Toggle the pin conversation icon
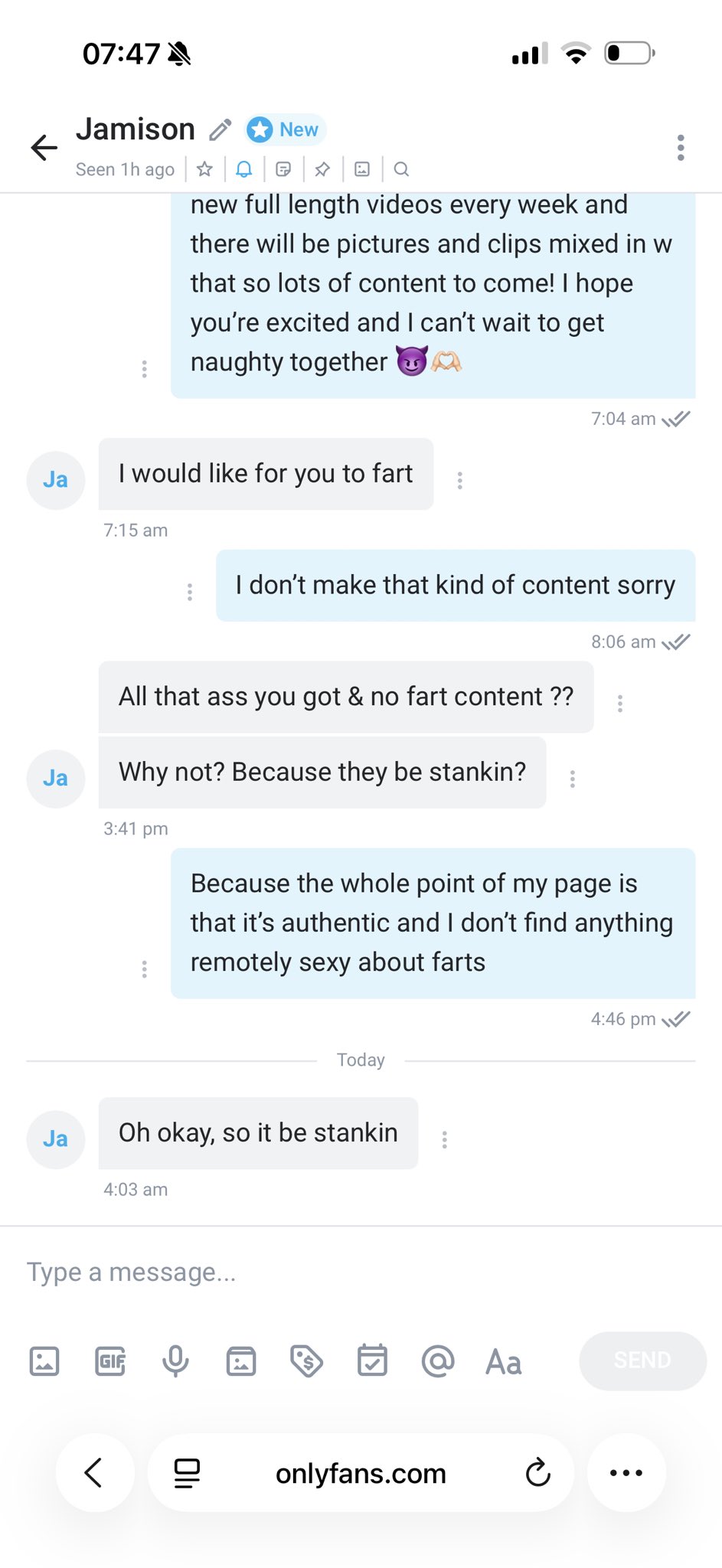The height and width of the screenshot is (1568, 722). click(x=322, y=169)
